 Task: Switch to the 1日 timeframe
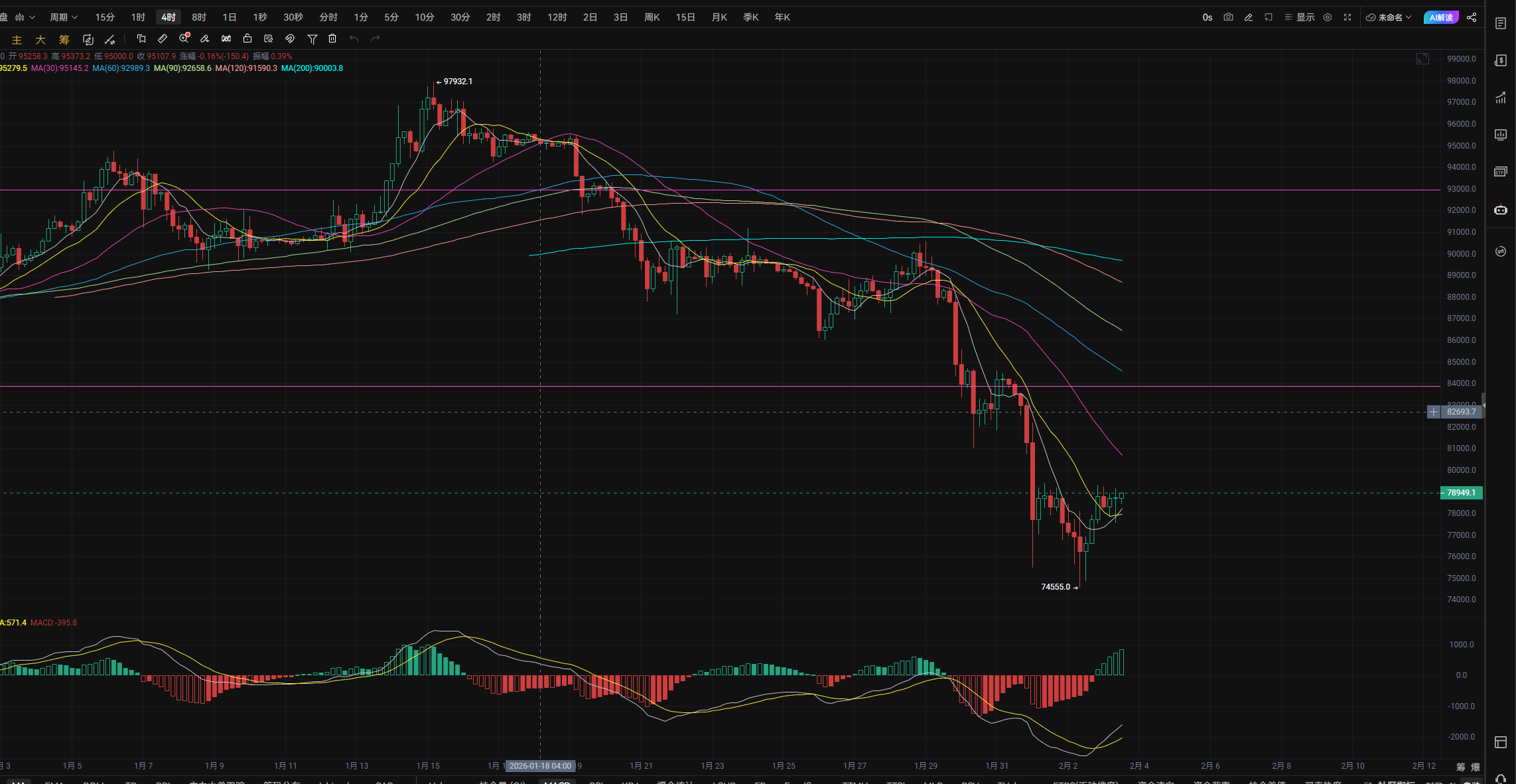tap(229, 17)
